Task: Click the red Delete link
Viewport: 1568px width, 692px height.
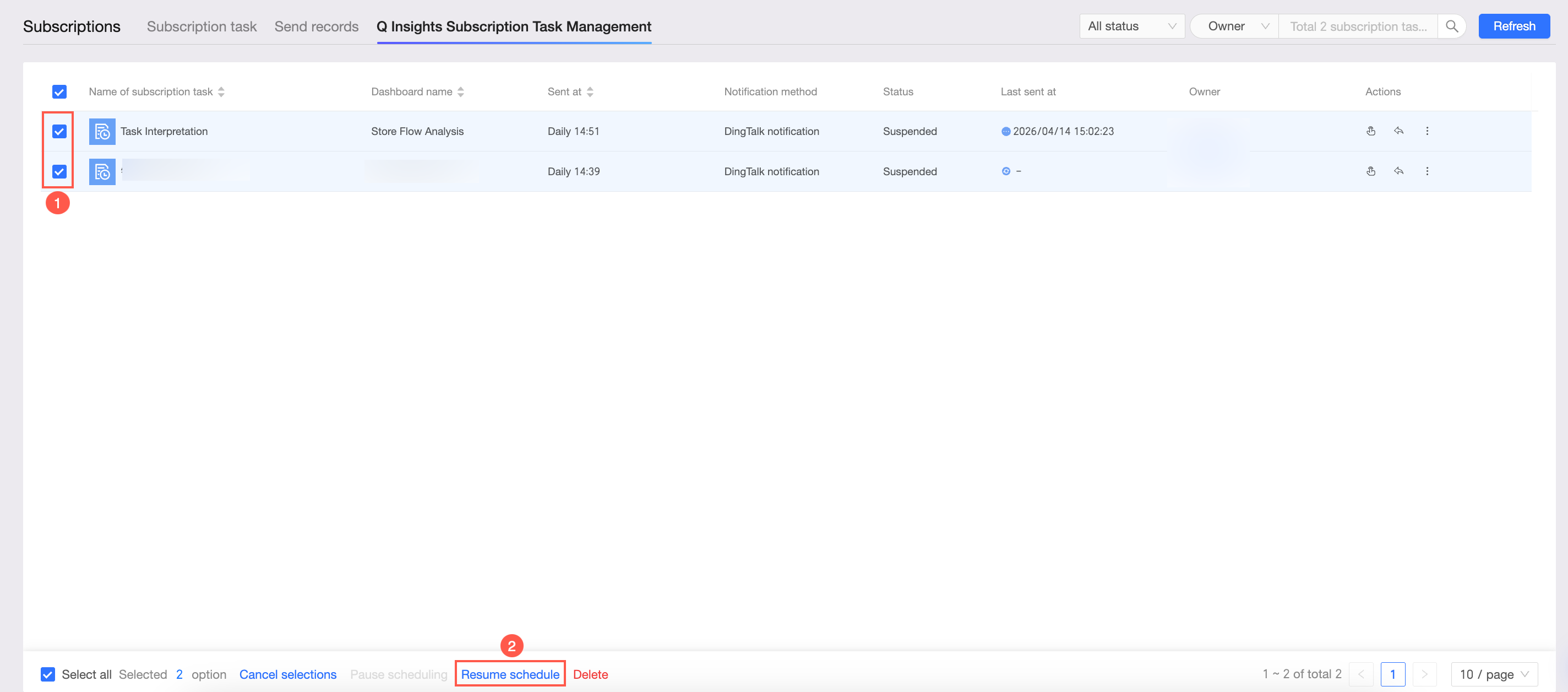Action: coord(590,674)
